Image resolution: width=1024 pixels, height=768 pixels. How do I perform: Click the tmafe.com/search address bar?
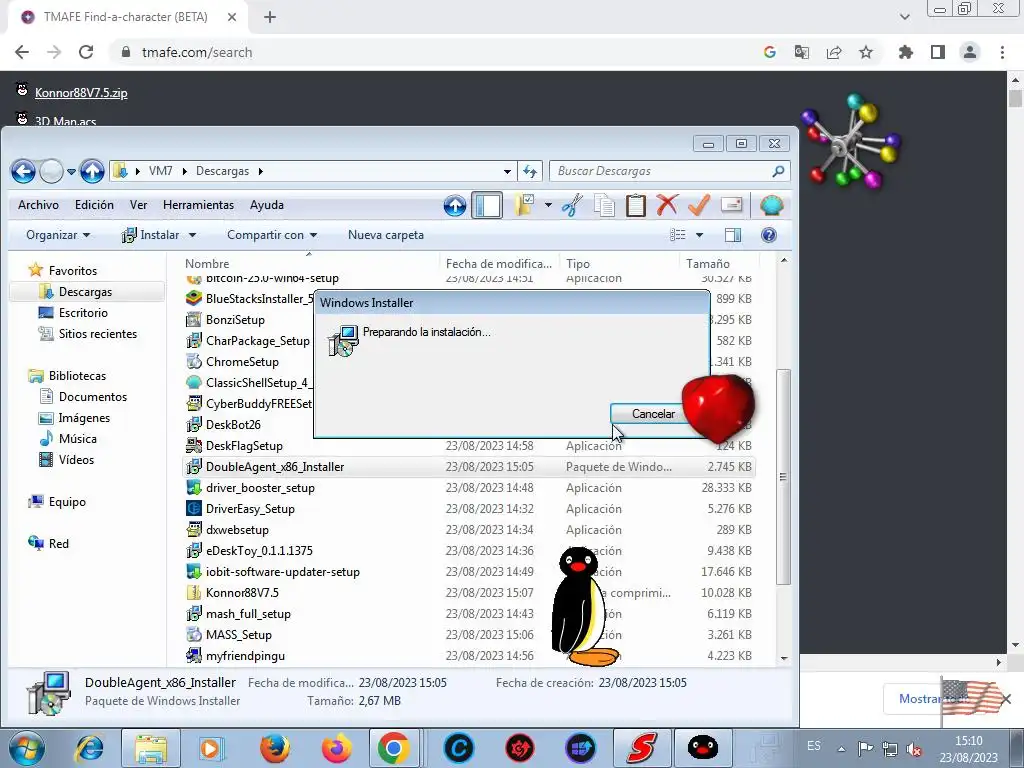click(197, 52)
